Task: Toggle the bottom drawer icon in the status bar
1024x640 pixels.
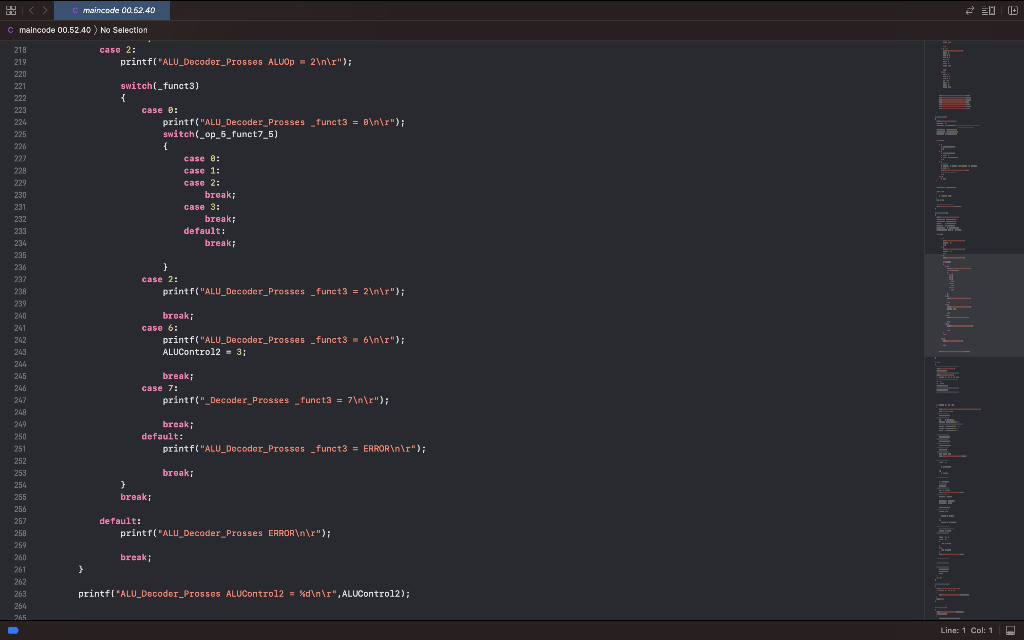Action: pyautogui.click(x=1013, y=630)
